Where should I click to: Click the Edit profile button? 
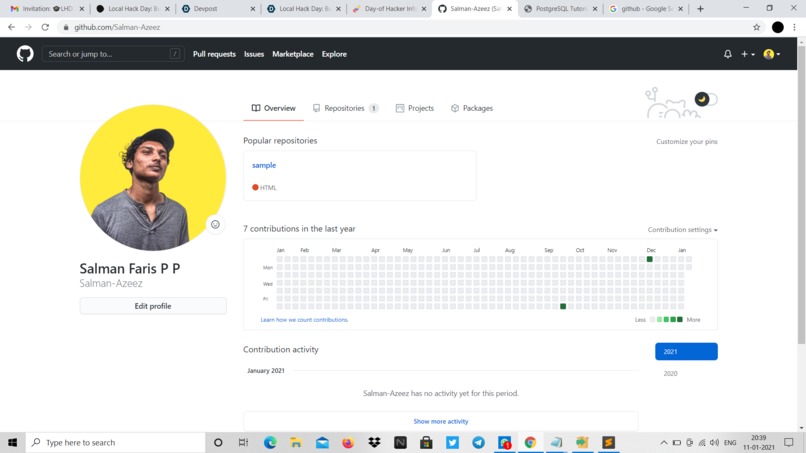pos(153,306)
